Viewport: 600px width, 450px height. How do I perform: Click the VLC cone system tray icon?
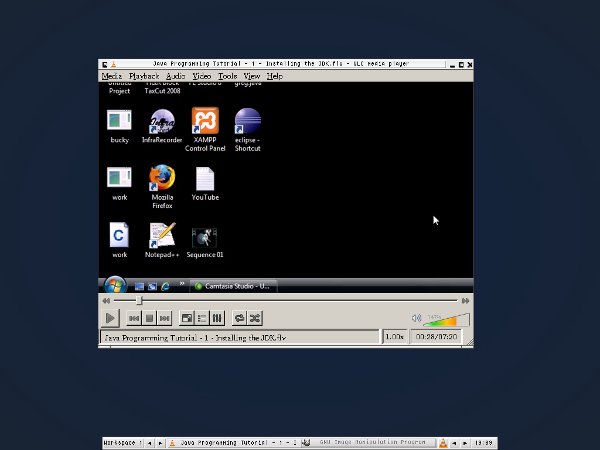443,443
